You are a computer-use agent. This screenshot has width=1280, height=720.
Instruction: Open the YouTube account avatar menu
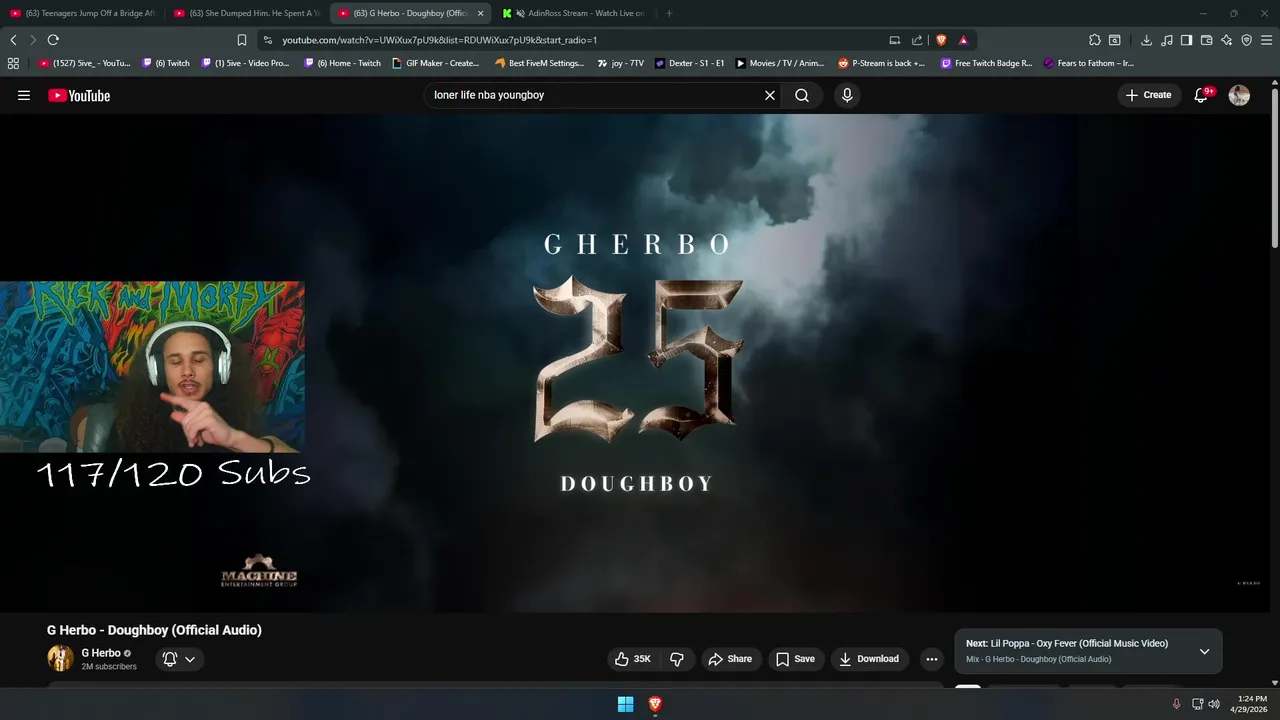(1239, 95)
